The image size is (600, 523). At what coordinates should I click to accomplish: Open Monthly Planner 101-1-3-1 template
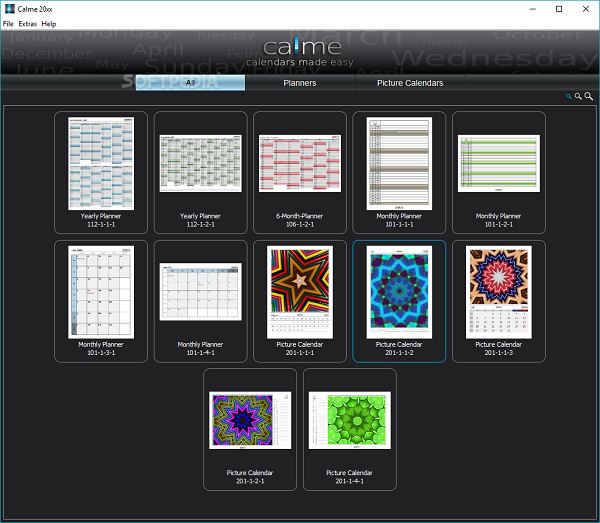pos(101,300)
